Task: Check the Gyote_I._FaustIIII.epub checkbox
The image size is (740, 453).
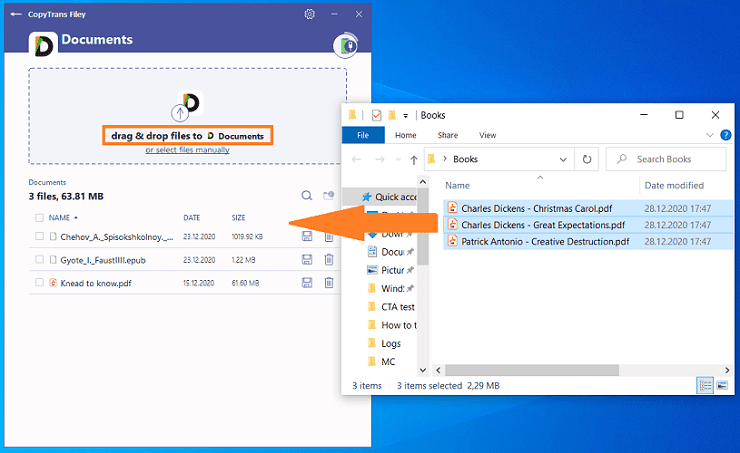Action: click(x=39, y=259)
